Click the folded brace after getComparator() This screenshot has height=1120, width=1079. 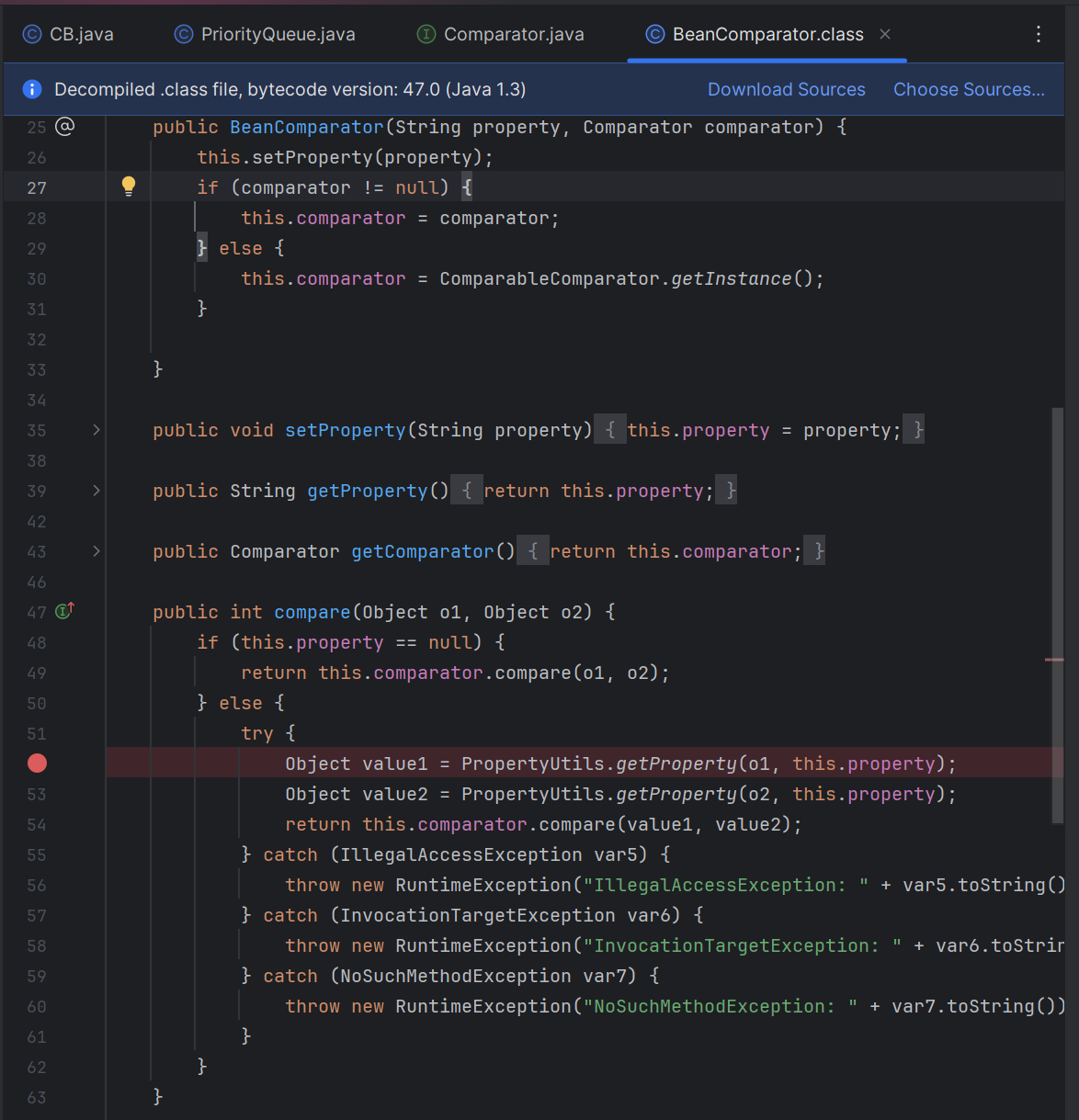tap(533, 551)
